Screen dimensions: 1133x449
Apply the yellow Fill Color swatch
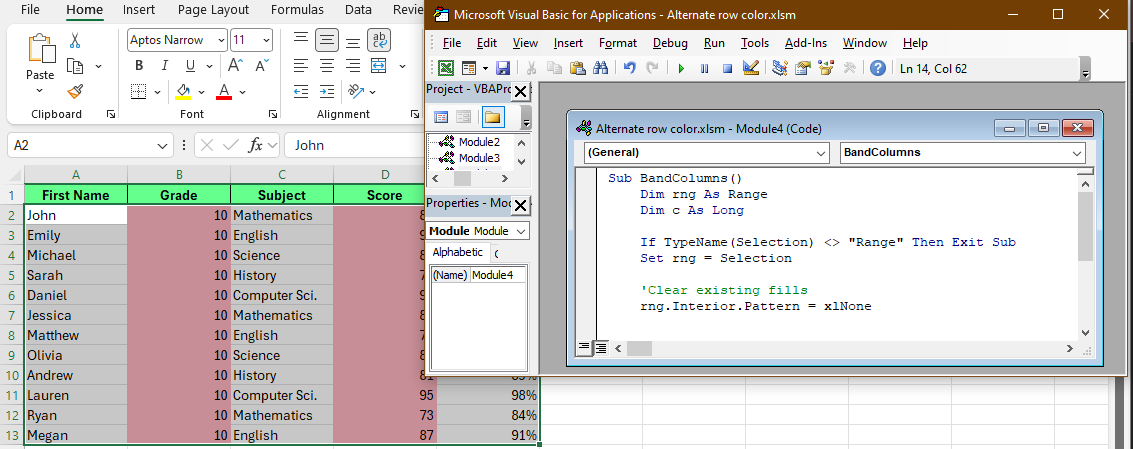183,92
